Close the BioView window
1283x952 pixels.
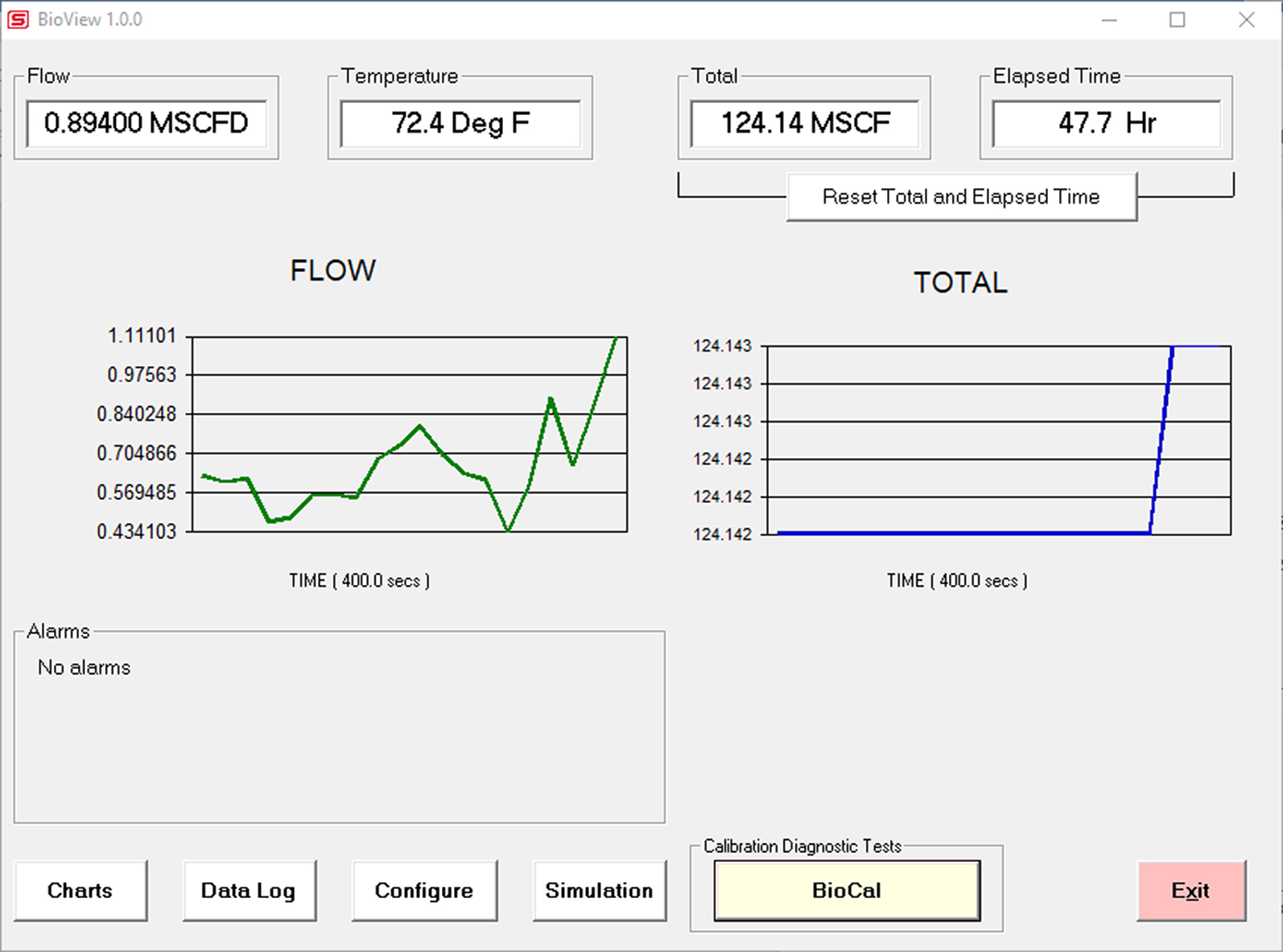pos(1246,20)
